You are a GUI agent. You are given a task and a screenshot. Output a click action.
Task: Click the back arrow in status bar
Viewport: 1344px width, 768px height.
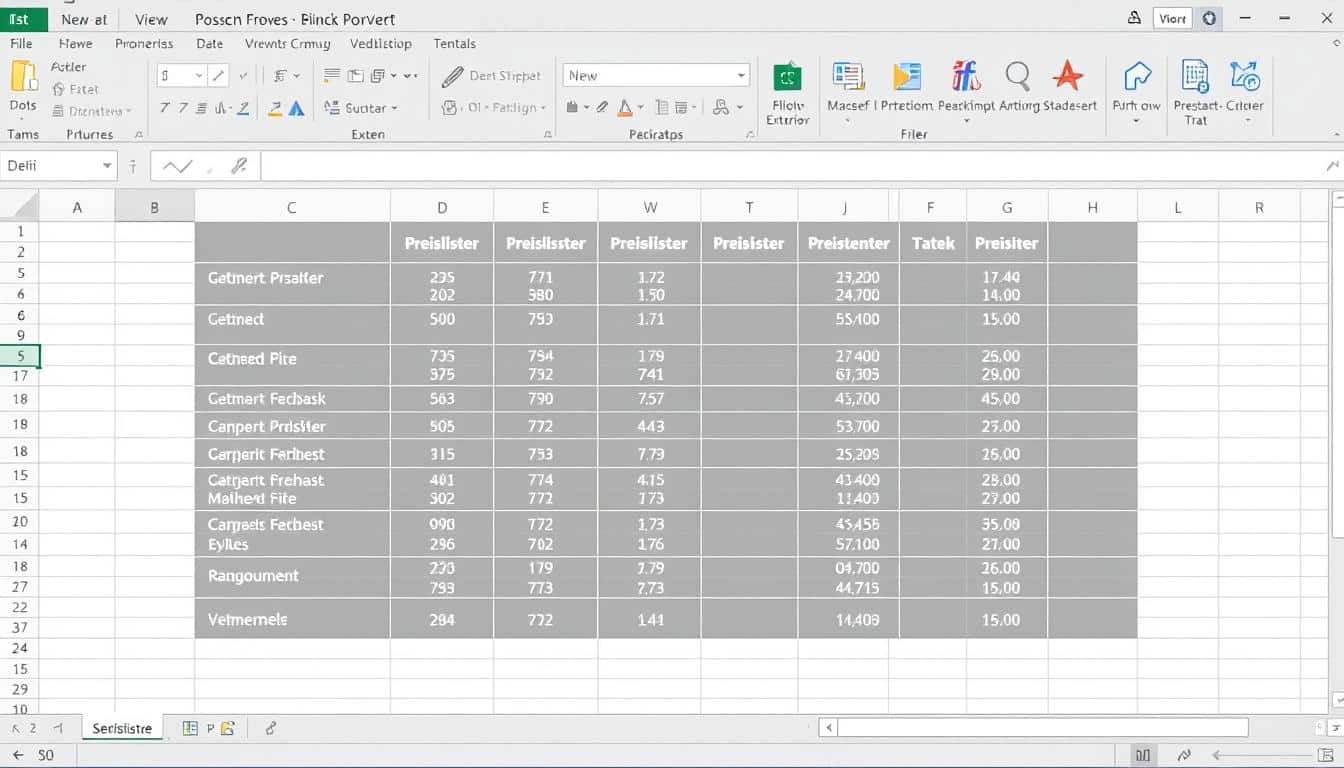(18, 756)
